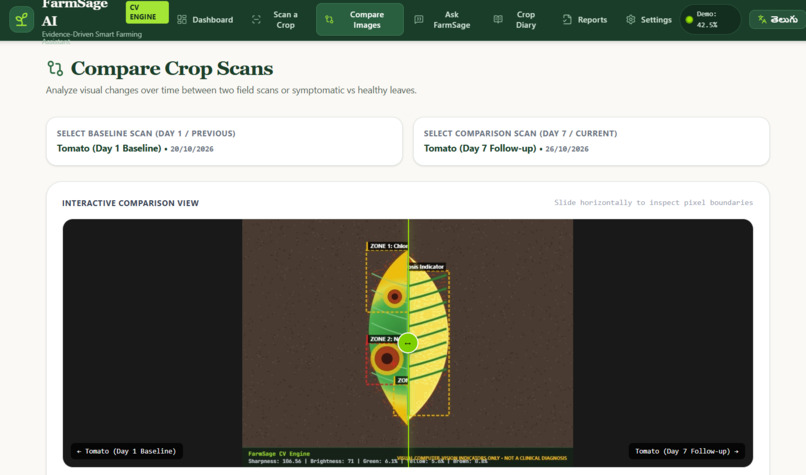Click the "Compare Crop Scans" heading text

coord(172,68)
